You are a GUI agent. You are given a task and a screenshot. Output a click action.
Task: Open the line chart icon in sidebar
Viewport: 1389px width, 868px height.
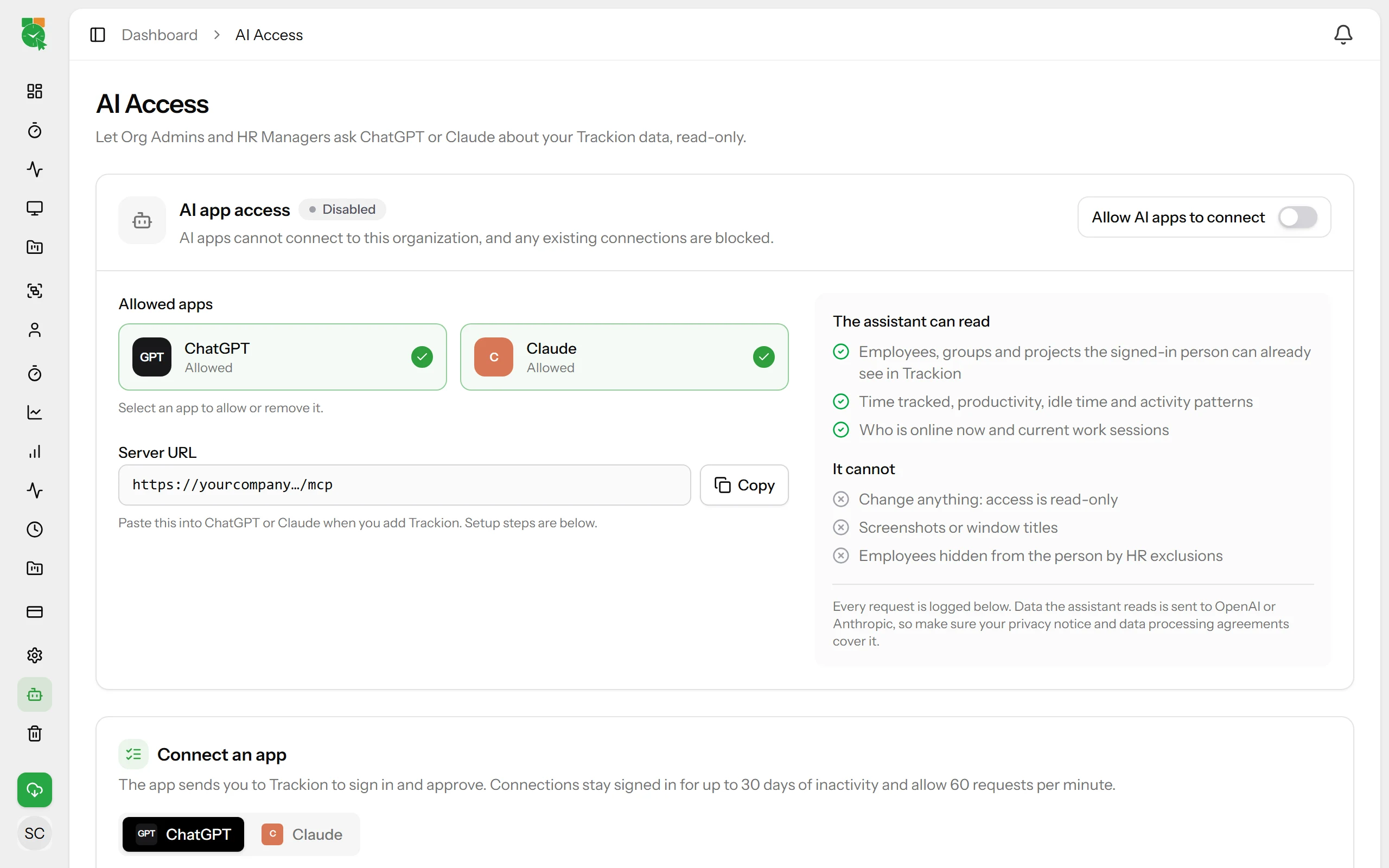(34, 413)
